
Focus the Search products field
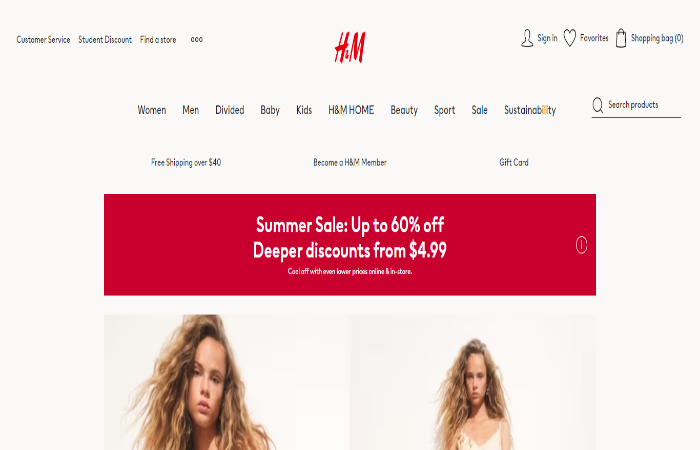(x=636, y=105)
